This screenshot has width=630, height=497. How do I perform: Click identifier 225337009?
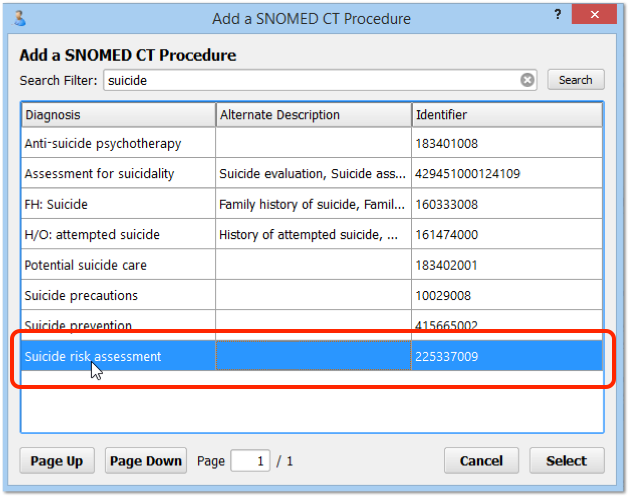pyautogui.click(x=446, y=356)
